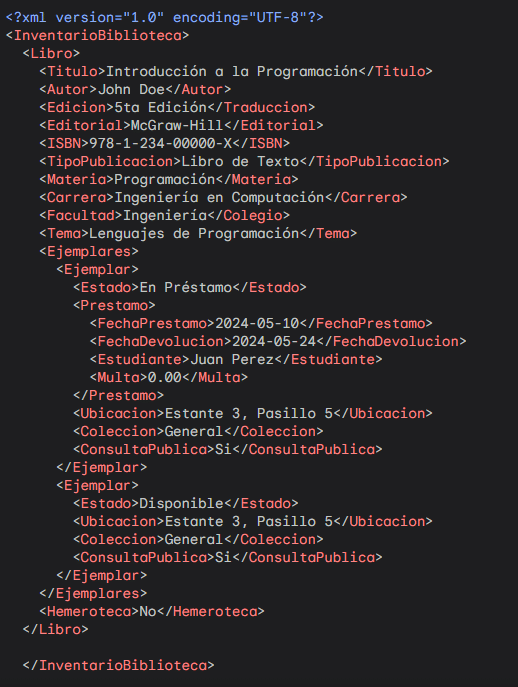This screenshot has width=518, height=687.
Task: Click the return date 2024-05-24
Action: [x=274, y=341]
